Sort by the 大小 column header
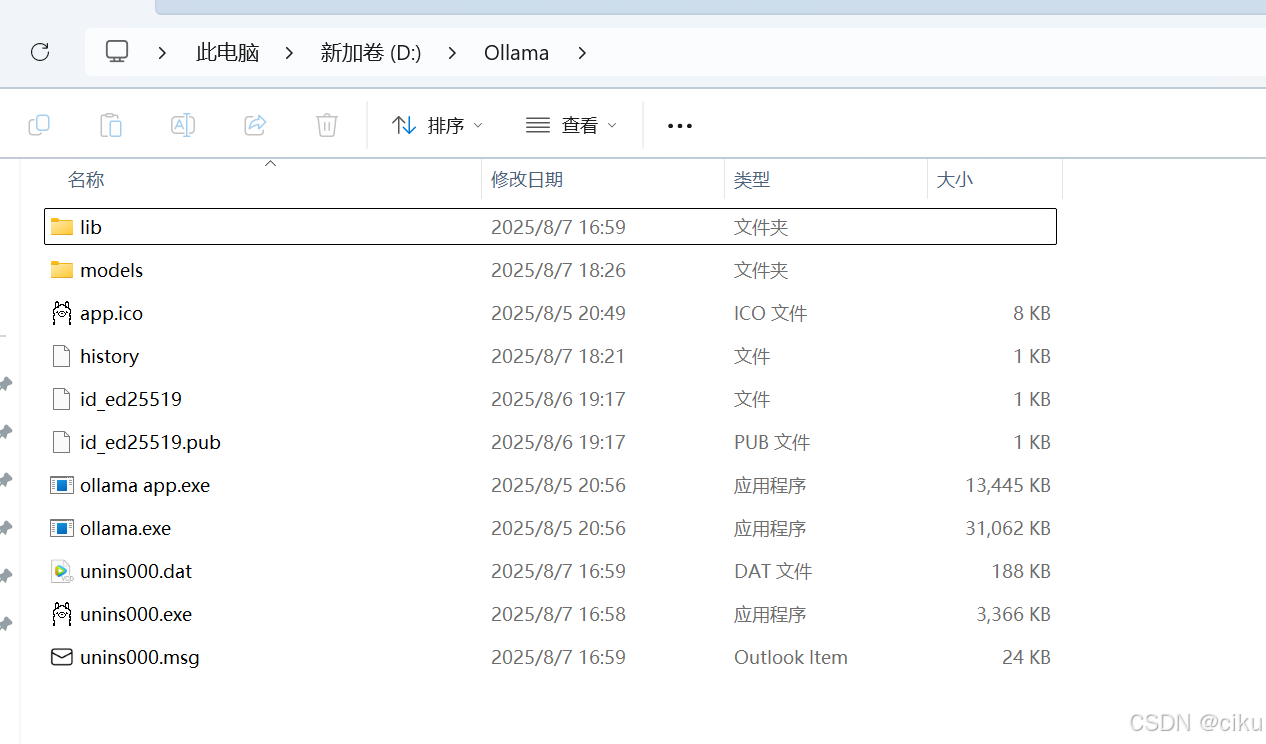This screenshot has width=1266, height=744. tap(955, 180)
